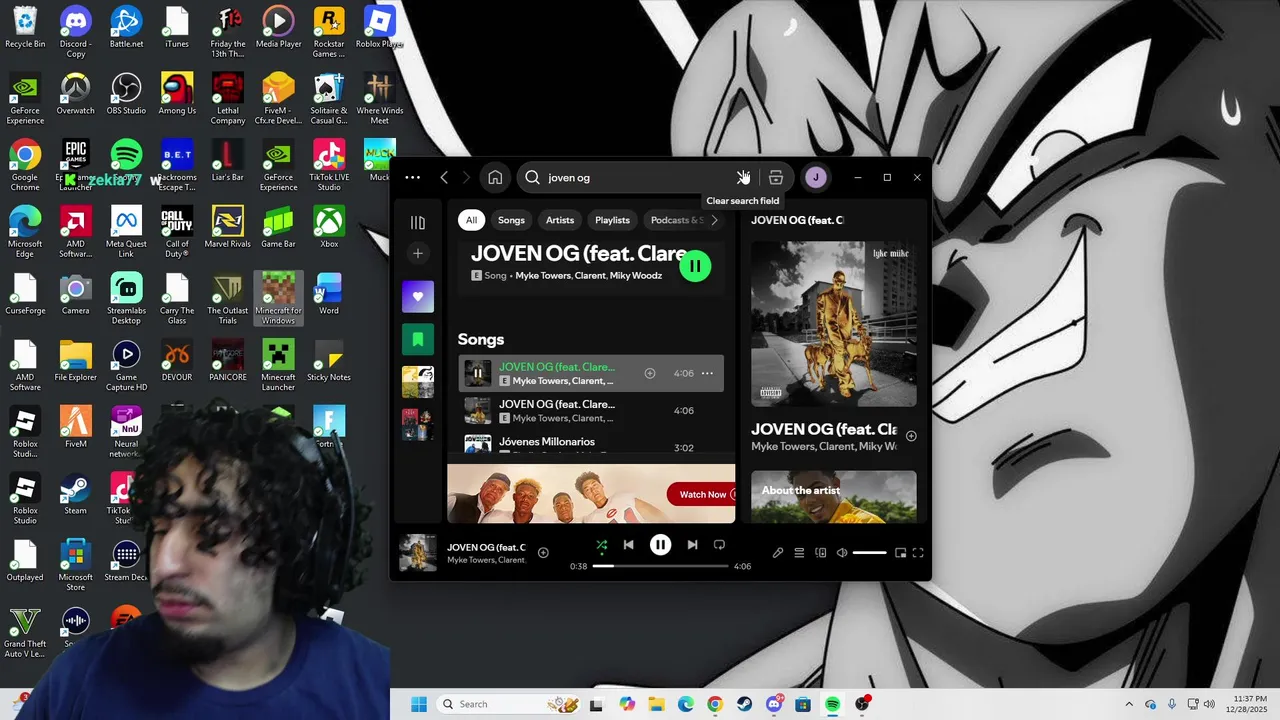
Task: Toggle shuffle in the player bar
Action: point(601,545)
